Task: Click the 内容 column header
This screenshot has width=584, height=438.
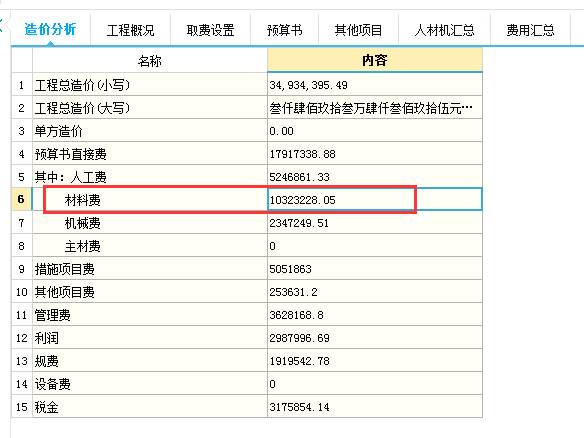Action: coord(375,60)
